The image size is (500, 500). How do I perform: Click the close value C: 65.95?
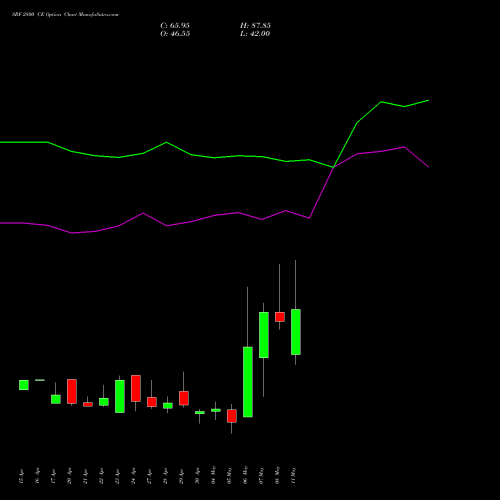175,26
